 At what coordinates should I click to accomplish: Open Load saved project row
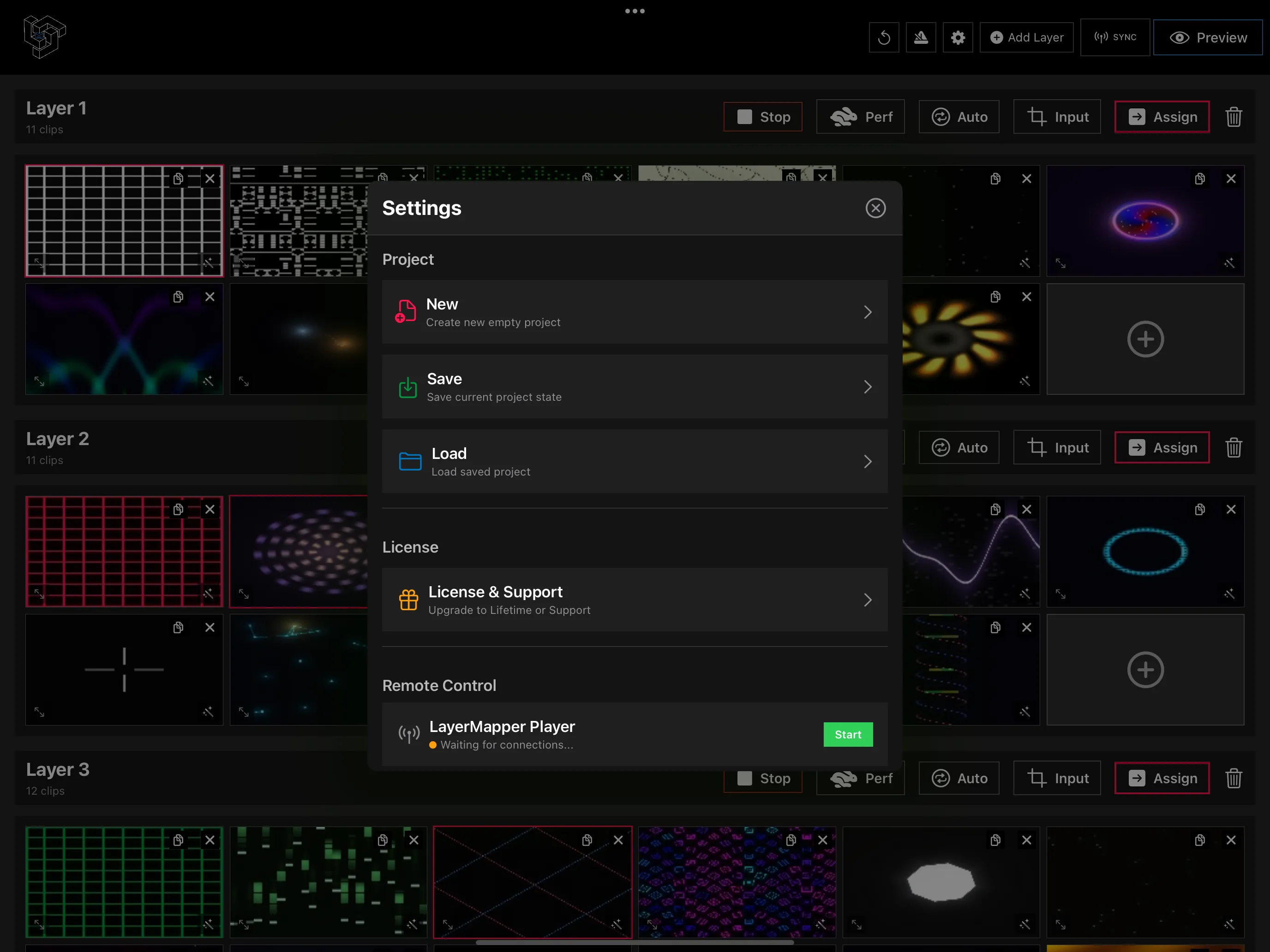(635, 461)
